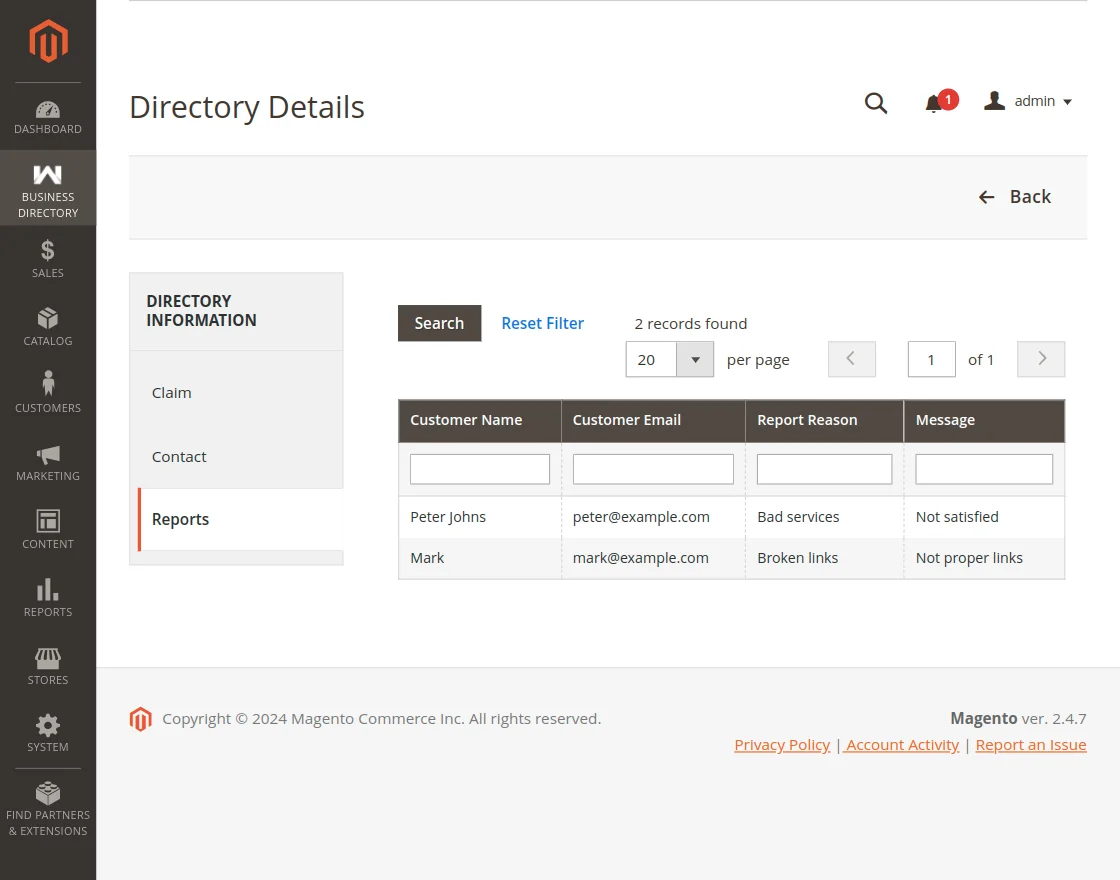Image resolution: width=1120 pixels, height=880 pixels.
Task: Click the Customer Name filter field
Action: 479,468
